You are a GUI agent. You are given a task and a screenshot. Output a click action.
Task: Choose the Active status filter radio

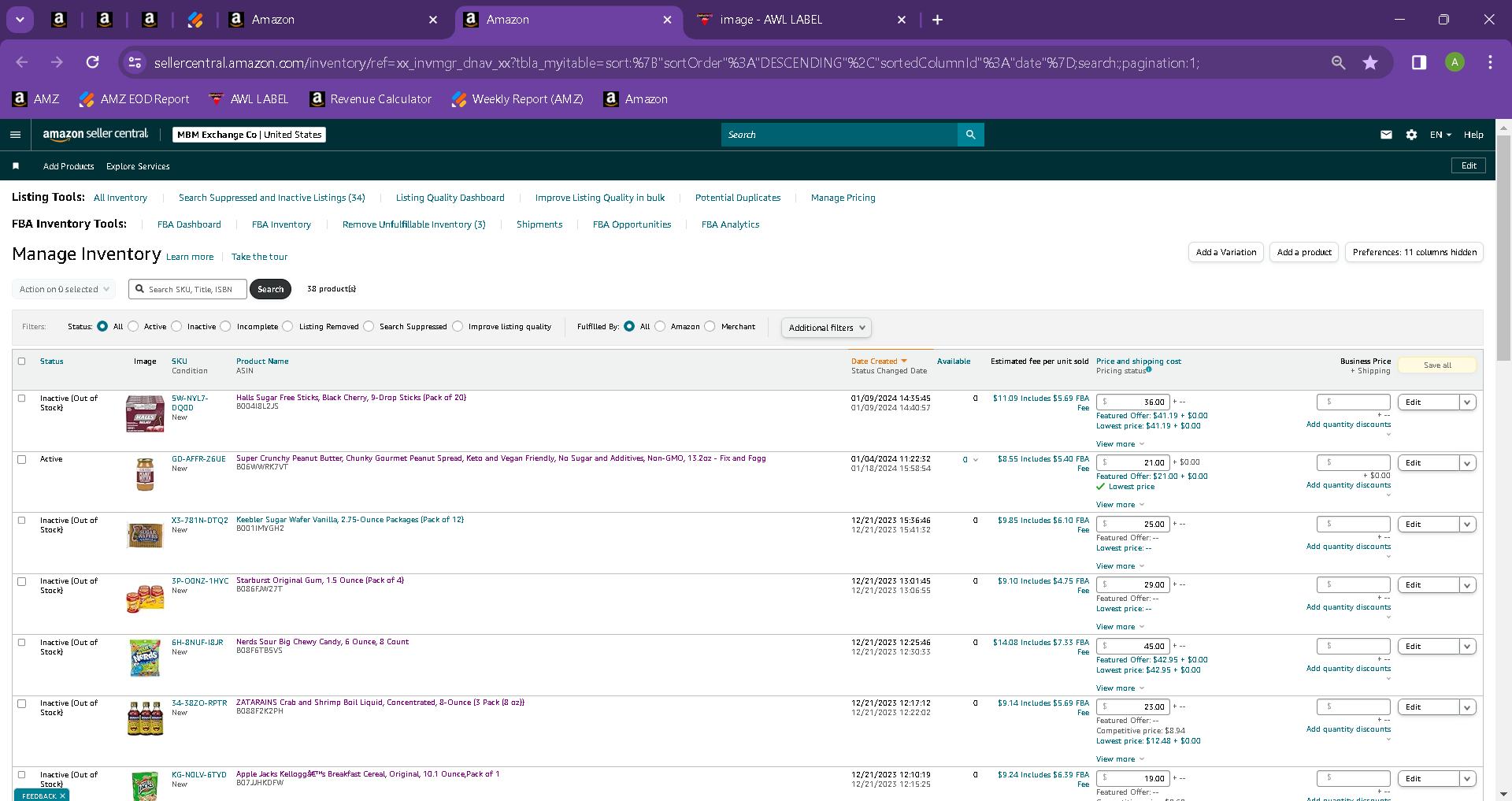pos(133,326)
